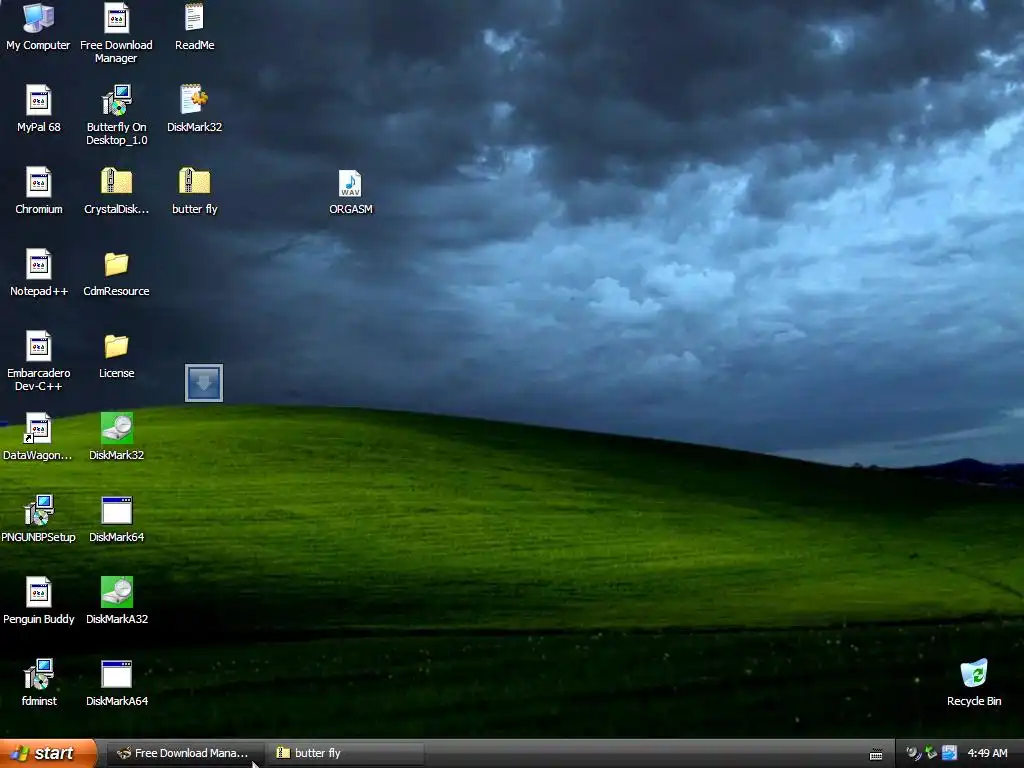
Task: Click the "Embarcadero Dev-C++" label text
Action: point(39,379)
